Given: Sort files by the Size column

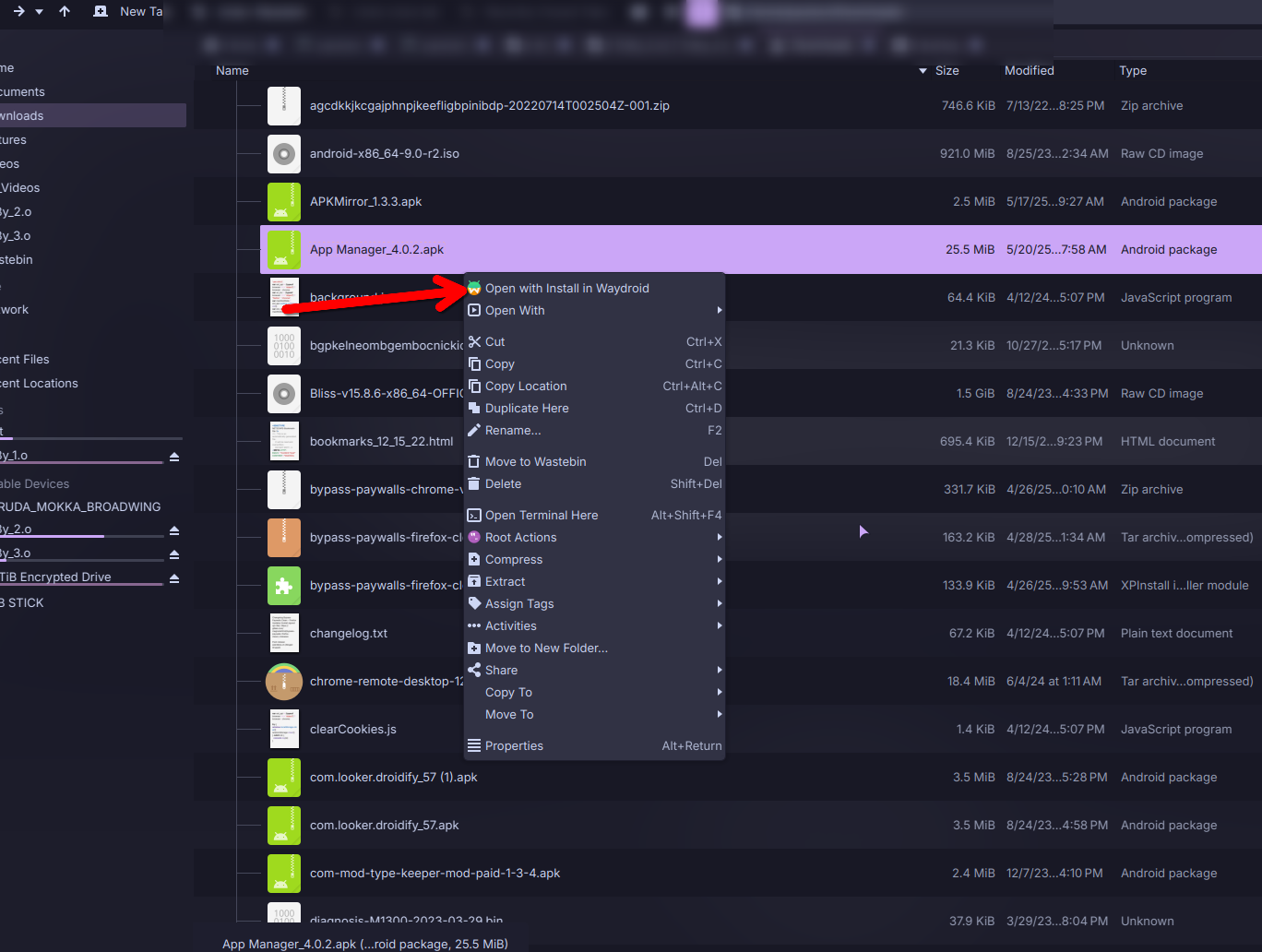Looking at the screenshot, I should point(946,70).
